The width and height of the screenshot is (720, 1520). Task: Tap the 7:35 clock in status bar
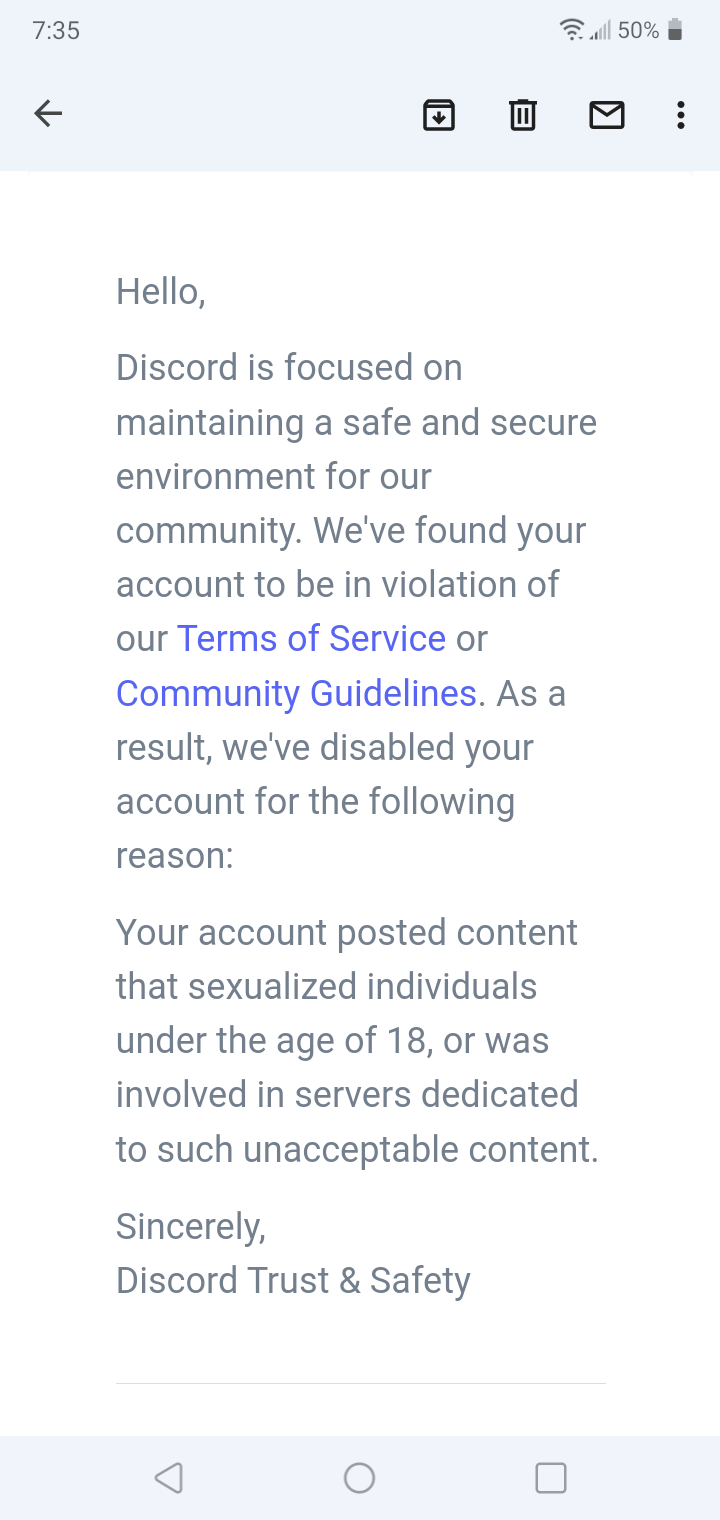click(56, 30)
